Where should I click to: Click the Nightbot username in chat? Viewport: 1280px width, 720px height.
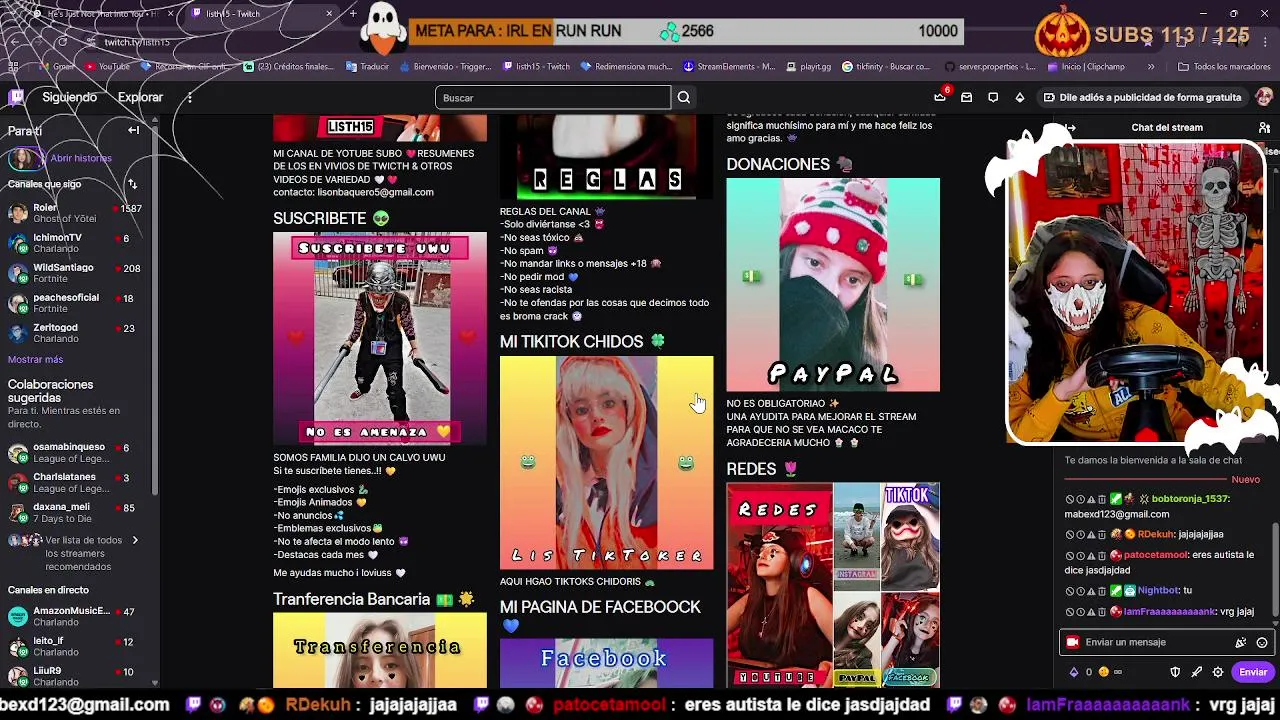pyautogui.click(x=1158, y=590)
